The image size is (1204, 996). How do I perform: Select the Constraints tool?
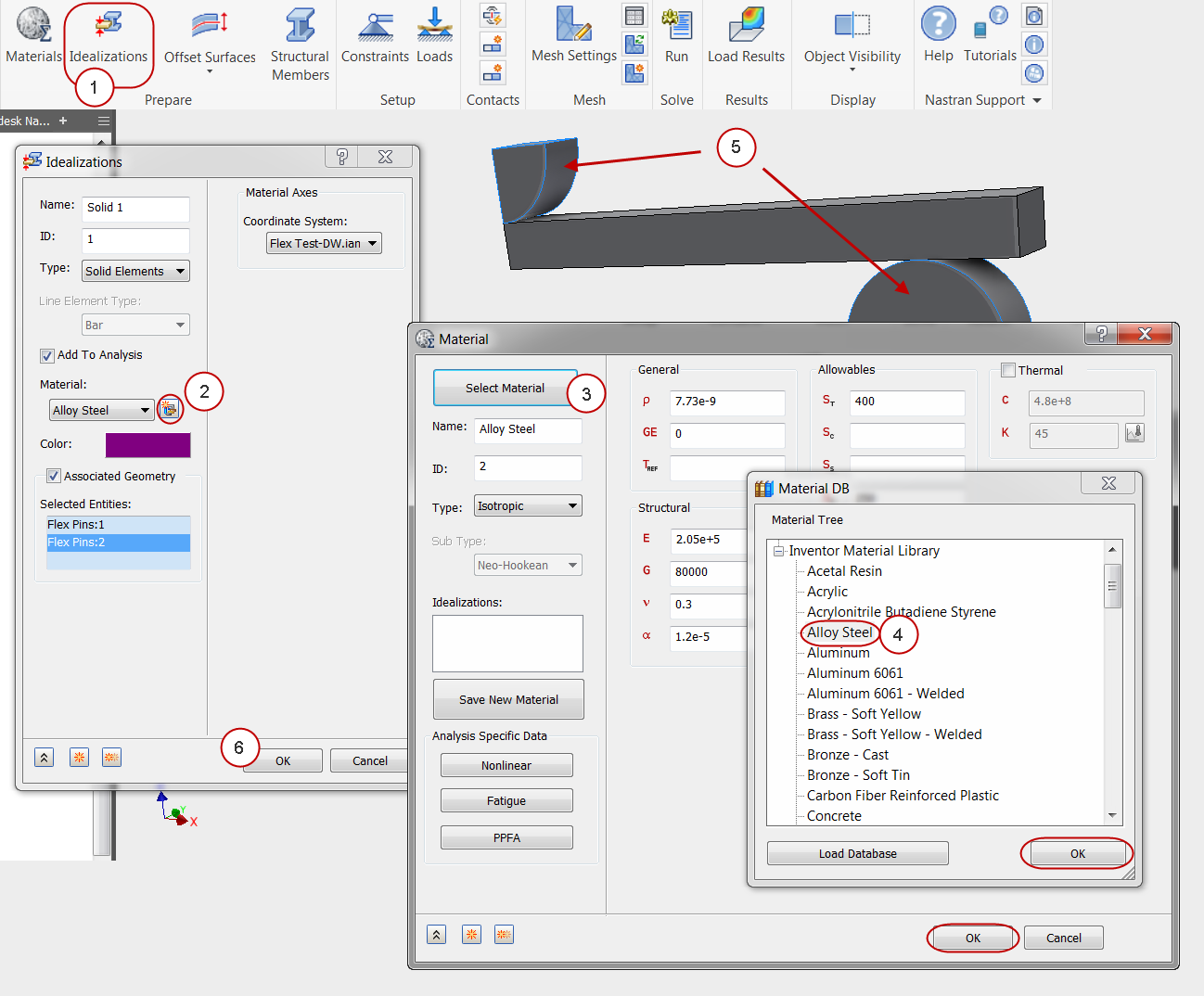[x=375, y=35]
